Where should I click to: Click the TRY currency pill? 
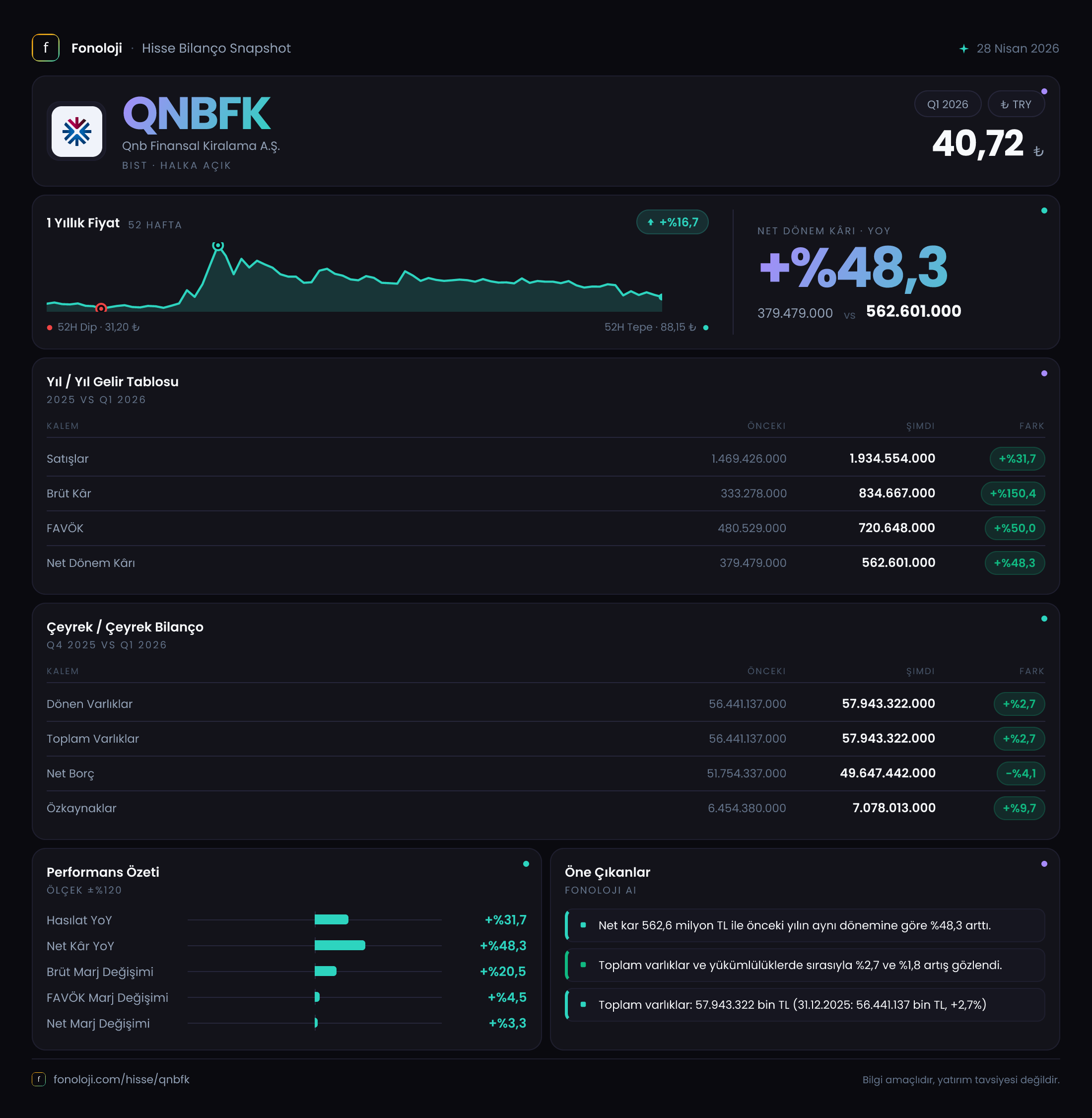click(x=1016, y=104)
